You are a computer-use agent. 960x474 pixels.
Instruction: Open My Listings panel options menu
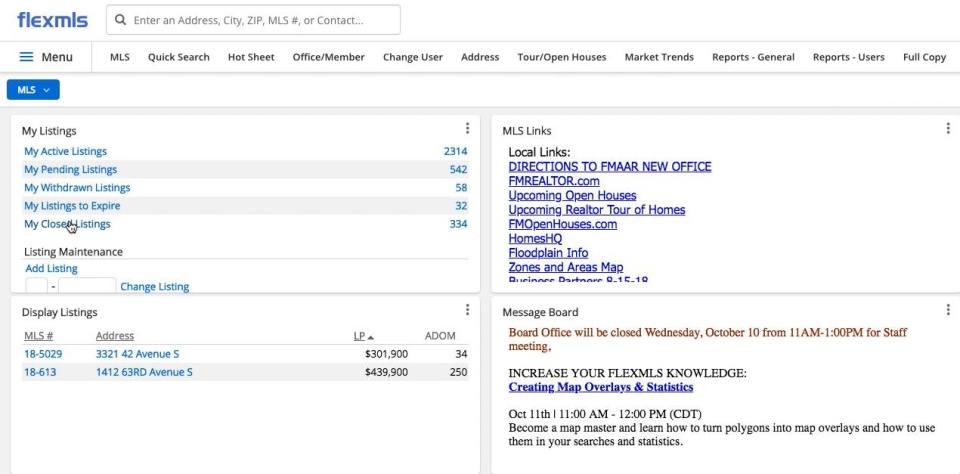click(x=467, y=129)
